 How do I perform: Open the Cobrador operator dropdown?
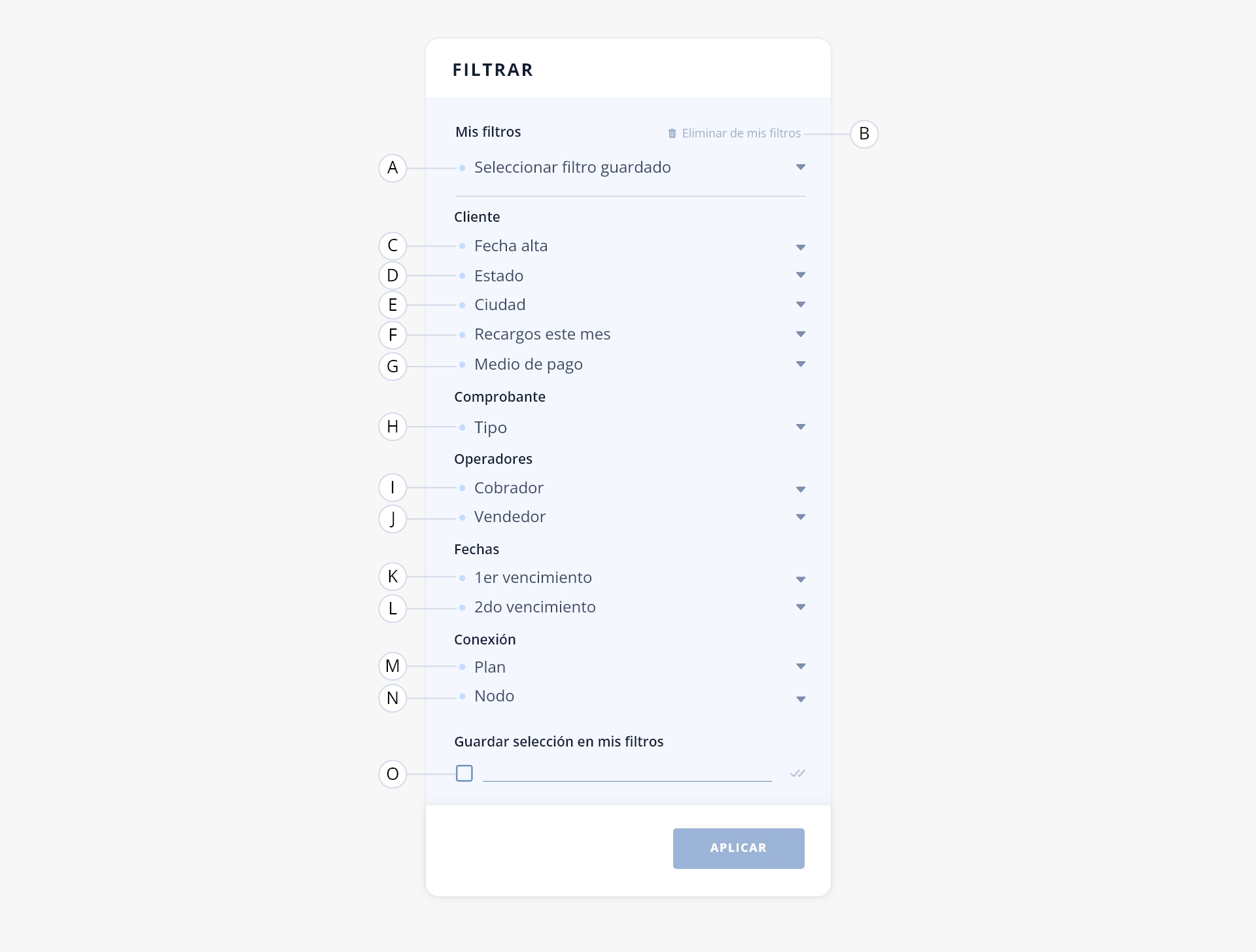630,488
